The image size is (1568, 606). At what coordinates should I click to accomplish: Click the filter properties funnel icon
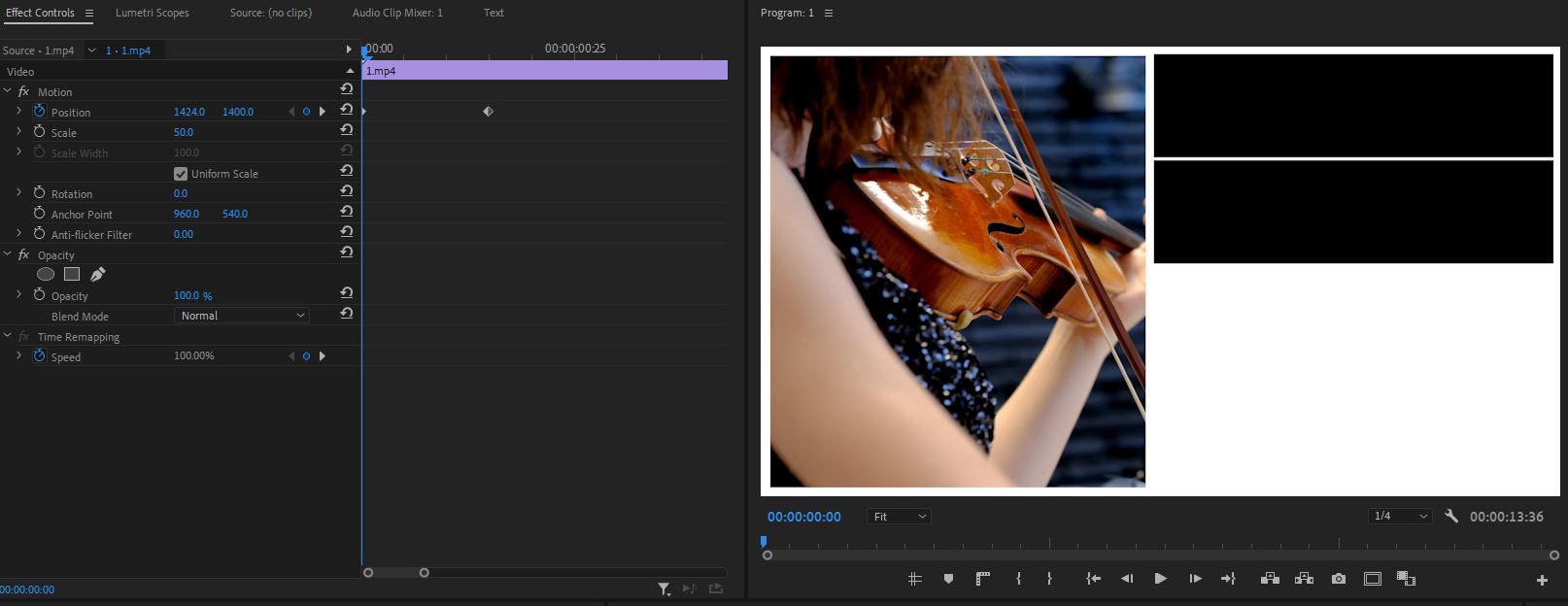click(x=664, y=589)
